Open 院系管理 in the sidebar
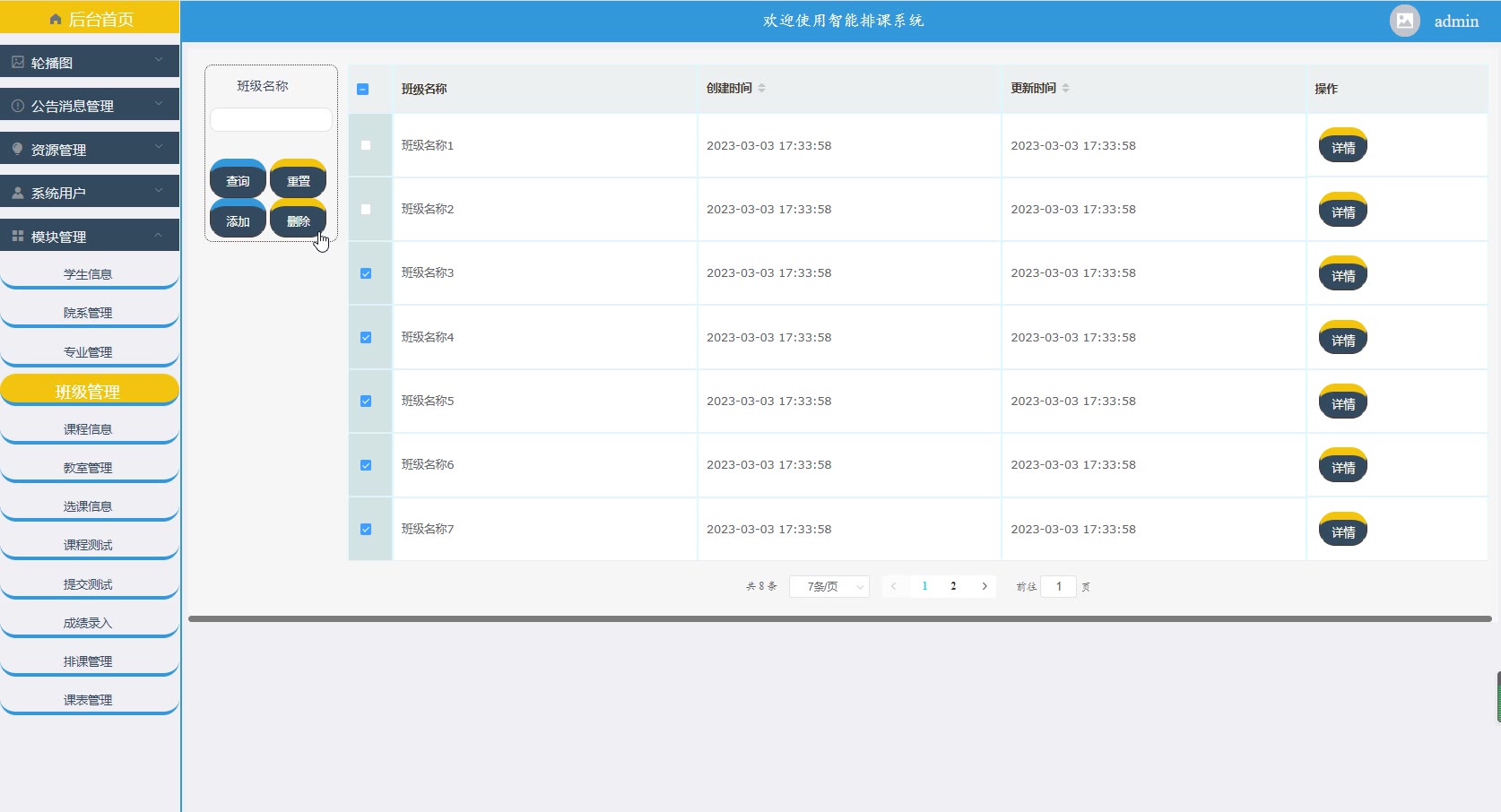1501x812 pixels. (x=89, y=313)
